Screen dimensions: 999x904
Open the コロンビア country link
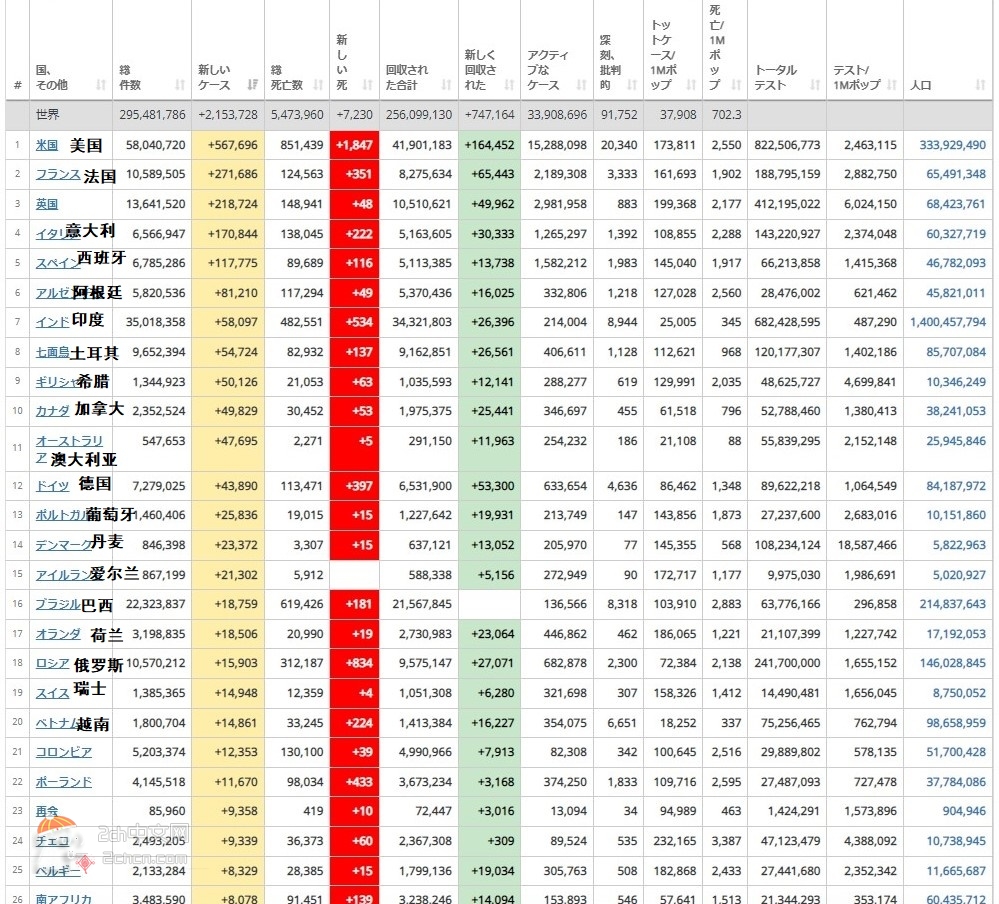pyautogui.click(x=64, y=752)
